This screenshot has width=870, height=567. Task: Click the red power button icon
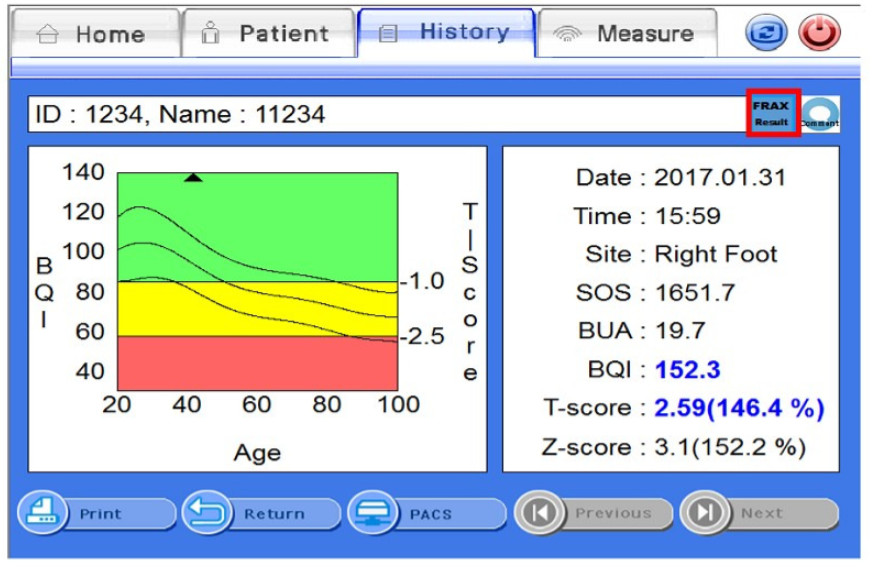click(819, 33)
